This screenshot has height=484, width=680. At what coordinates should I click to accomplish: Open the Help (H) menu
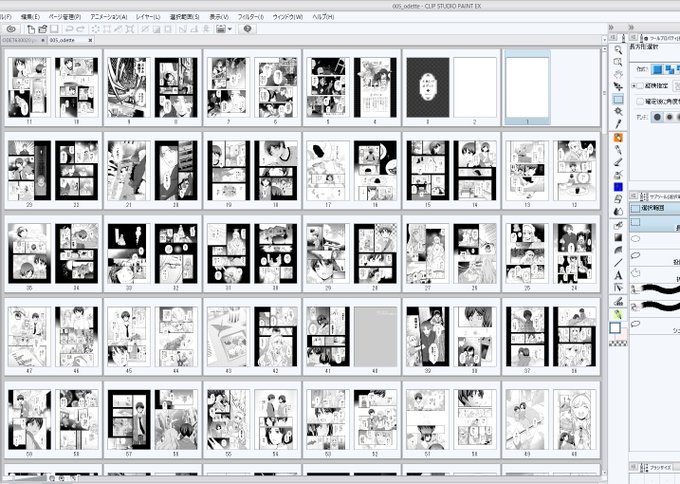pos(323,17)
